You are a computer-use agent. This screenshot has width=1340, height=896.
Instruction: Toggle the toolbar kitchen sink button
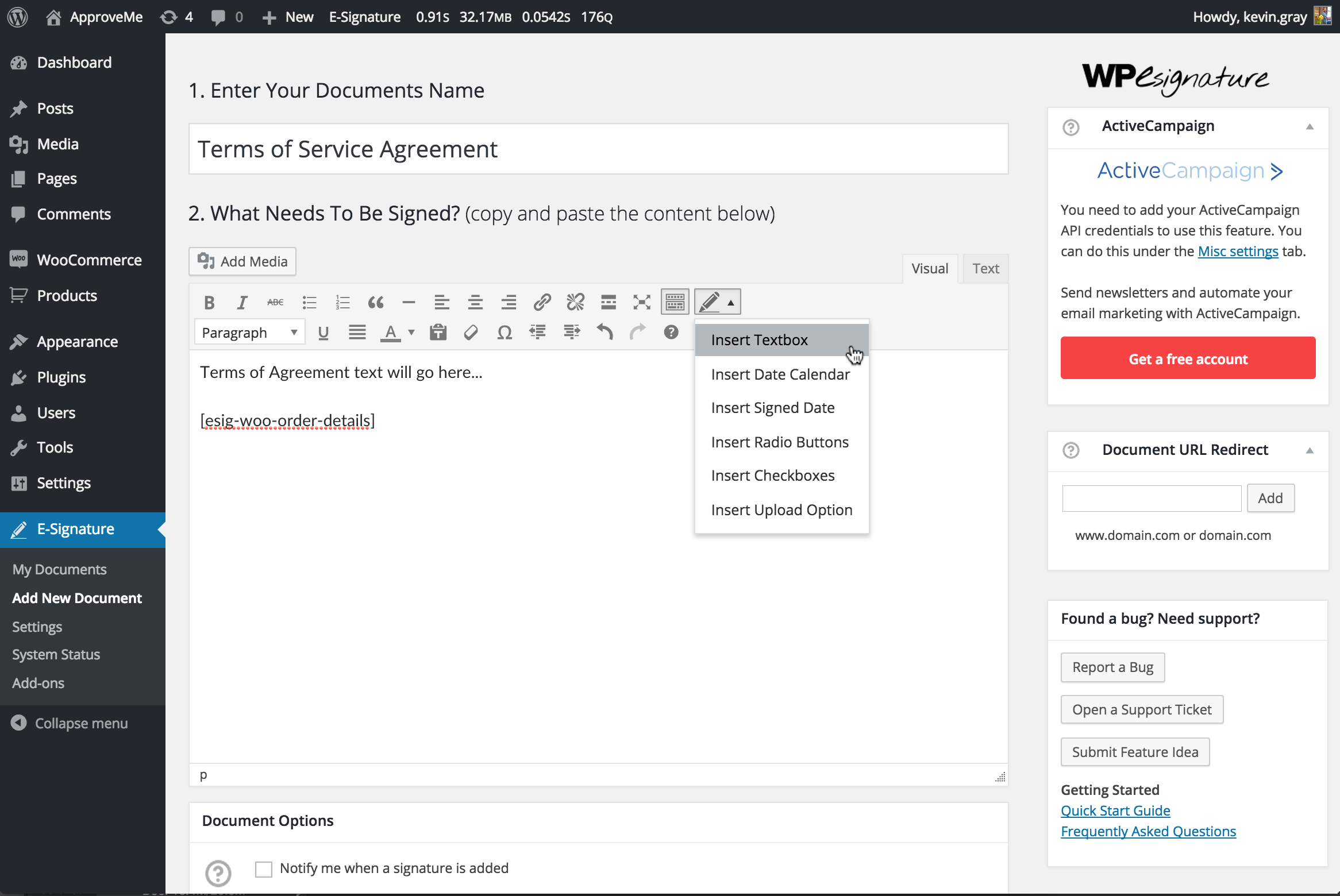675,302
